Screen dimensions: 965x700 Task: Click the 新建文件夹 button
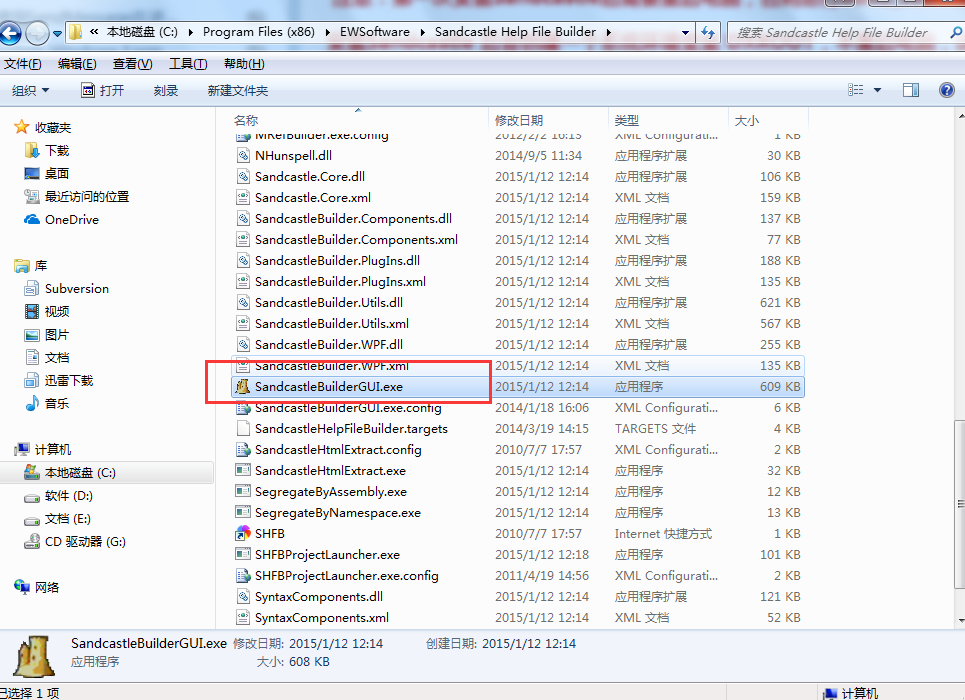tap(238, 91)
